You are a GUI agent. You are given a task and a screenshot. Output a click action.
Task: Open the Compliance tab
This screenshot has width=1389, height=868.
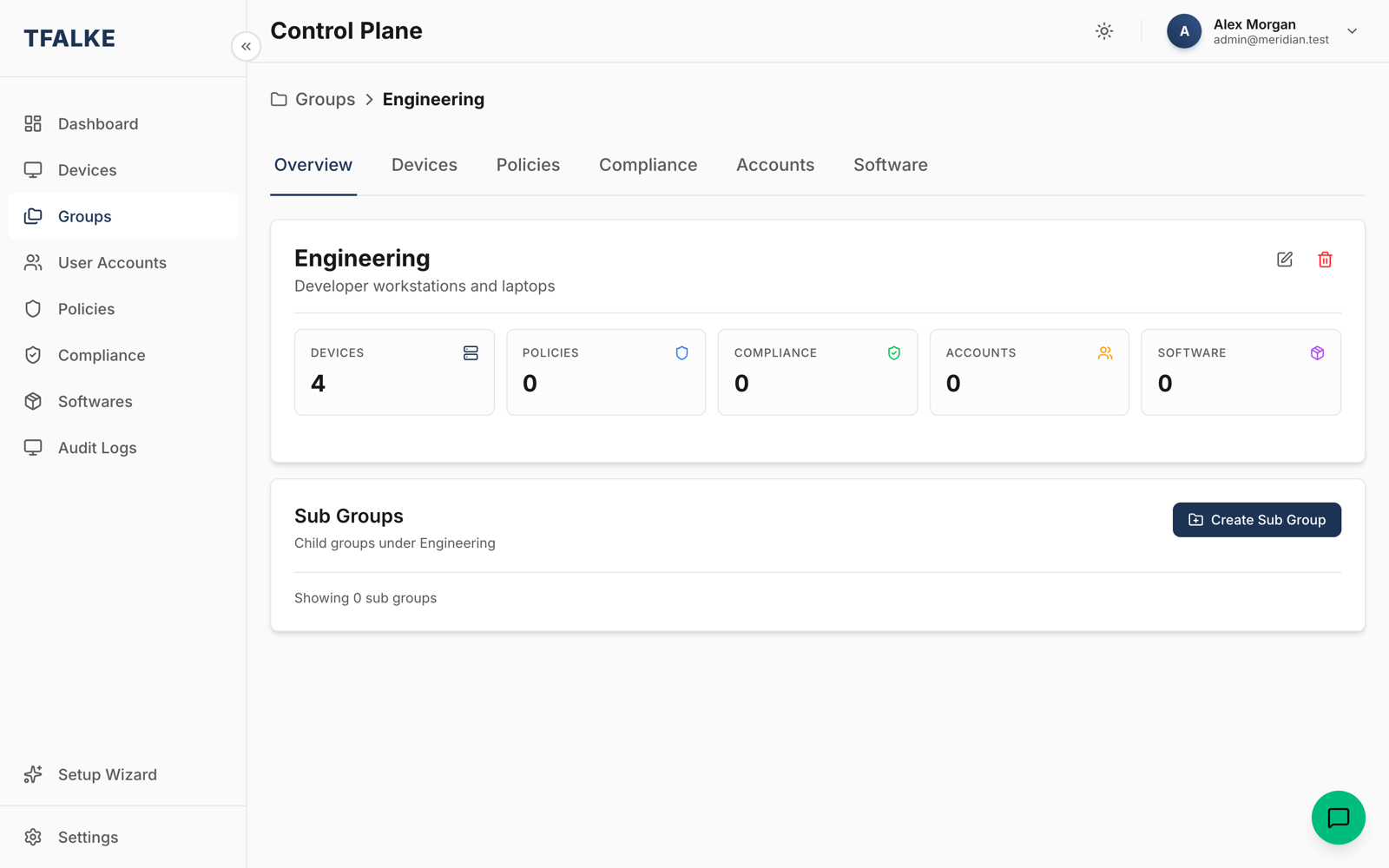(x=648, y=165)
